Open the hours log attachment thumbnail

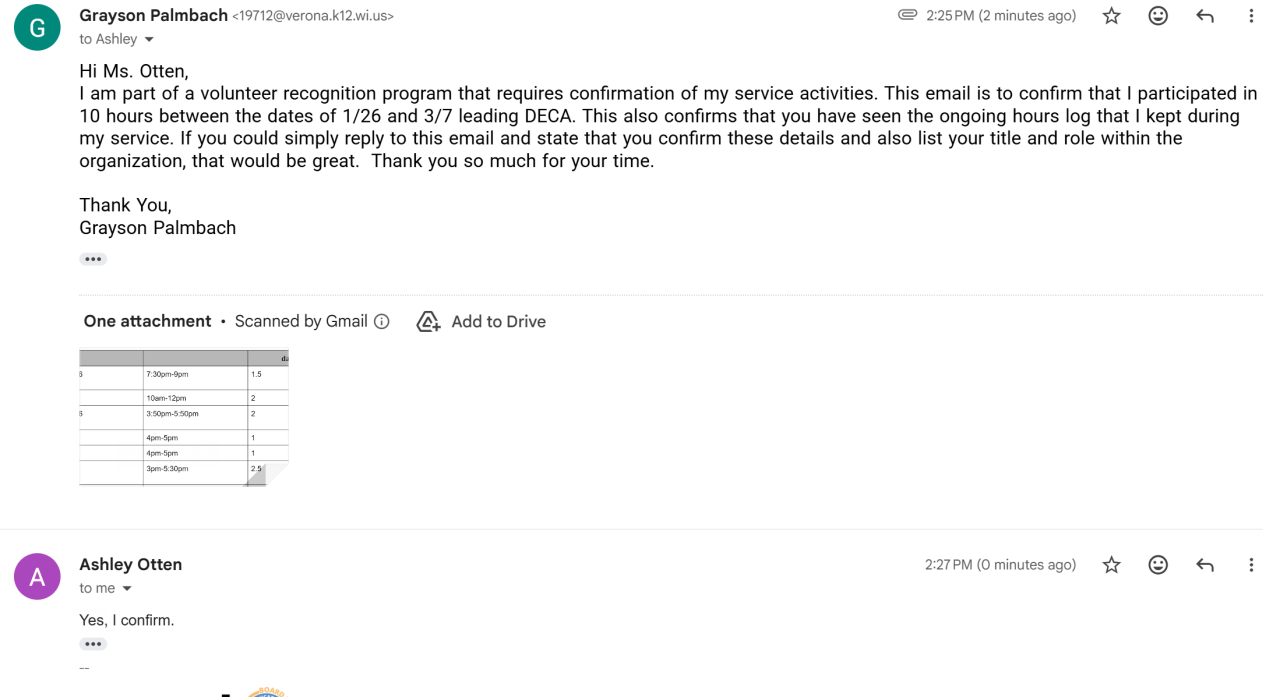(x=183, y=417)
